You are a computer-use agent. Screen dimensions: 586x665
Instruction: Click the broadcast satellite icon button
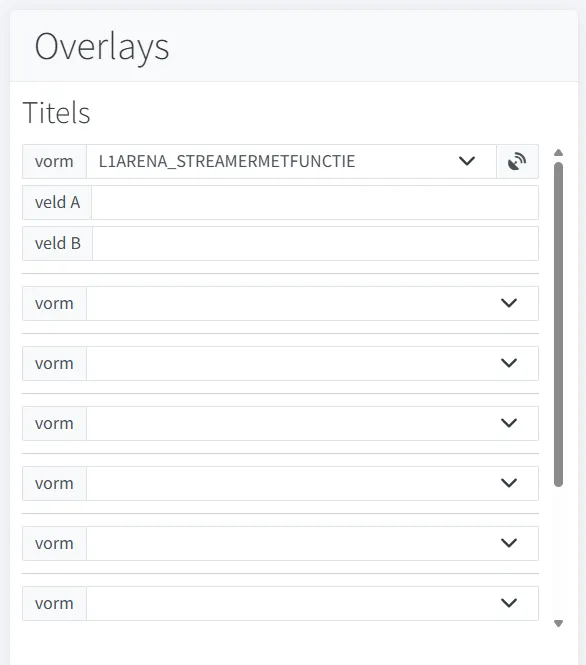coord(517,162)
